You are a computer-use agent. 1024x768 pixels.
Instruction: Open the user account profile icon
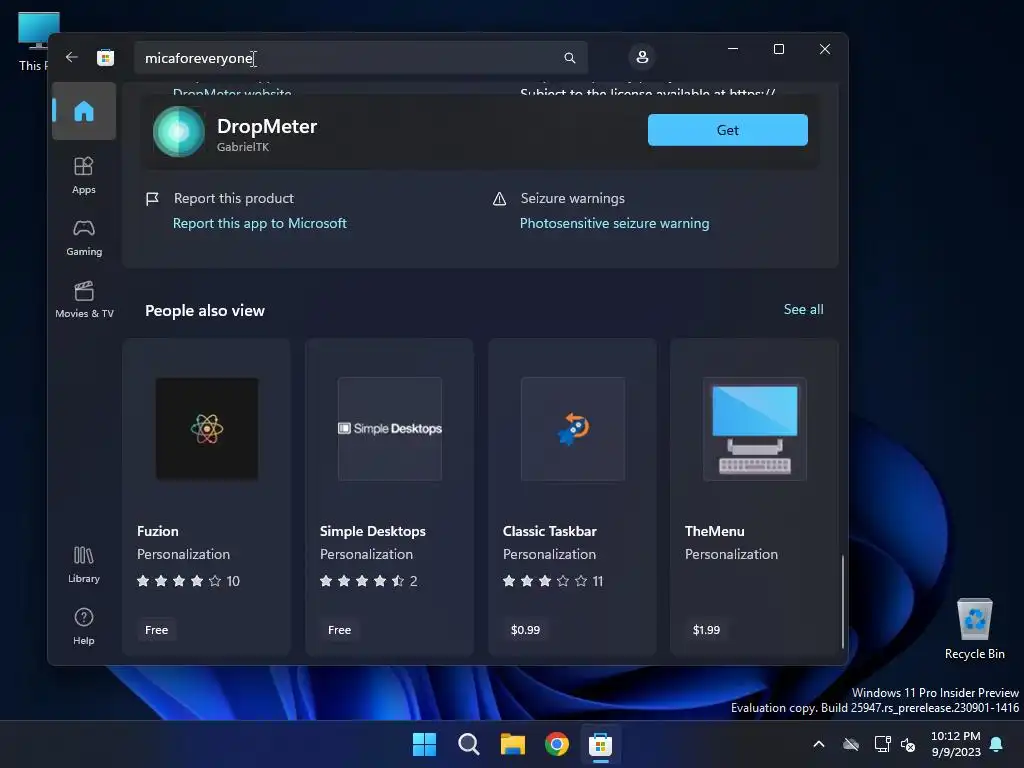click(642, 57)
